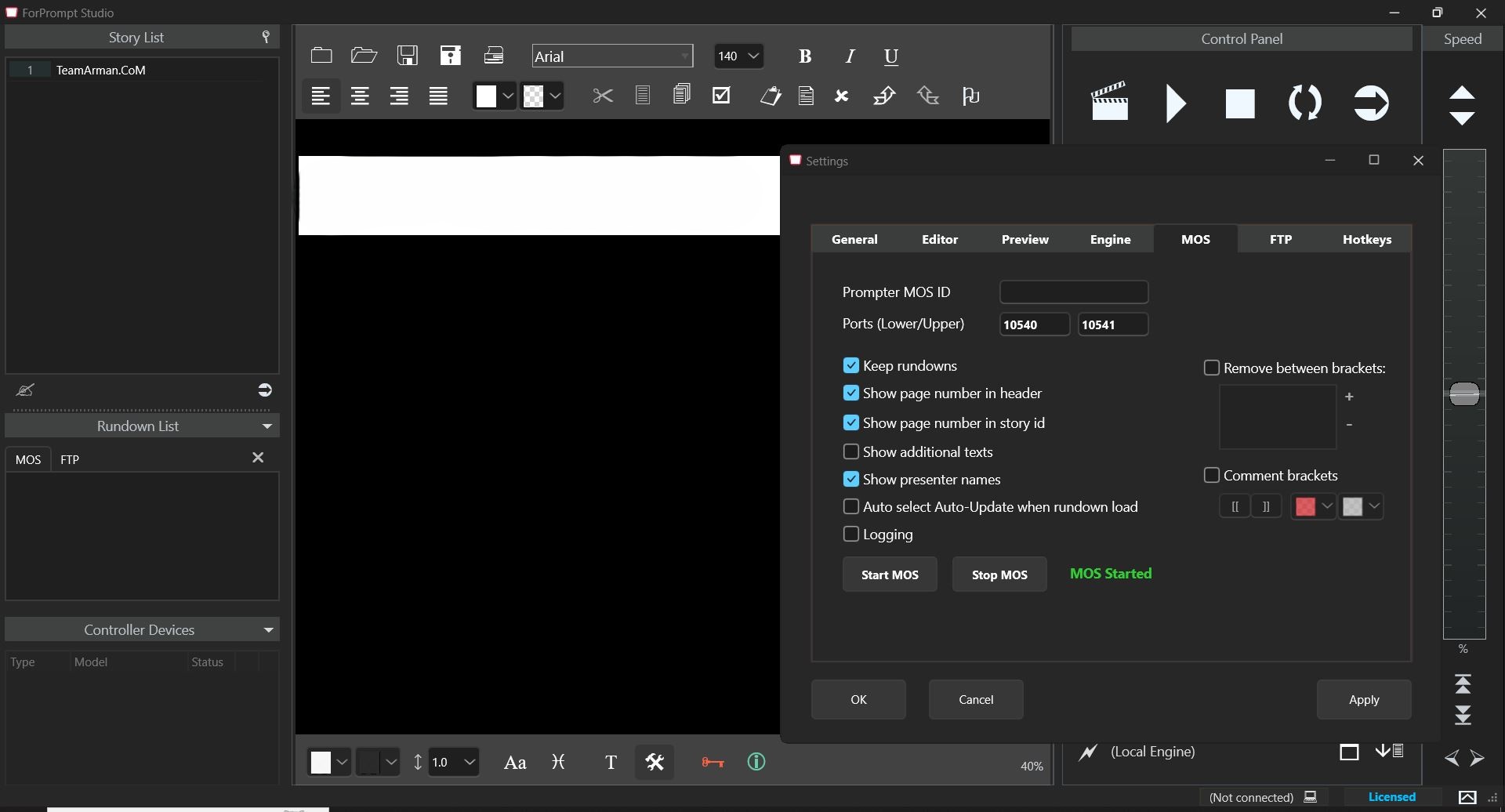Justify the text alignment
The width and height of the screenshot is (1505, 812).
438,96
